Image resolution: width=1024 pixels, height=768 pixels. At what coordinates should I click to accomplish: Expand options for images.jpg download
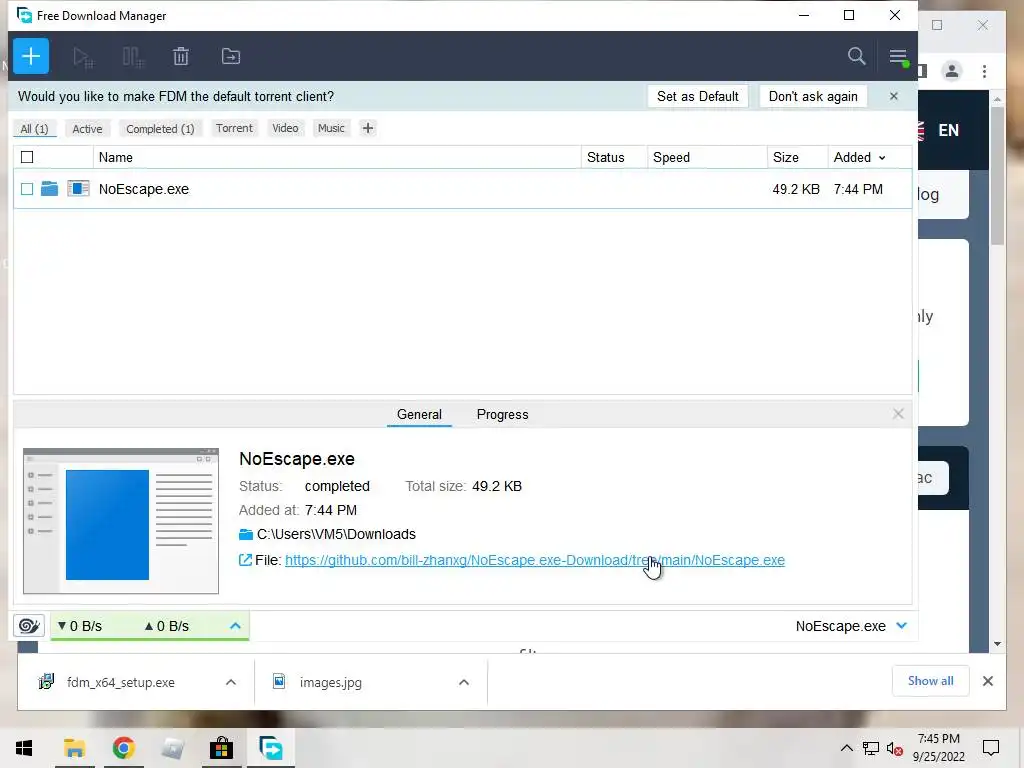click(x=464, y=682)
